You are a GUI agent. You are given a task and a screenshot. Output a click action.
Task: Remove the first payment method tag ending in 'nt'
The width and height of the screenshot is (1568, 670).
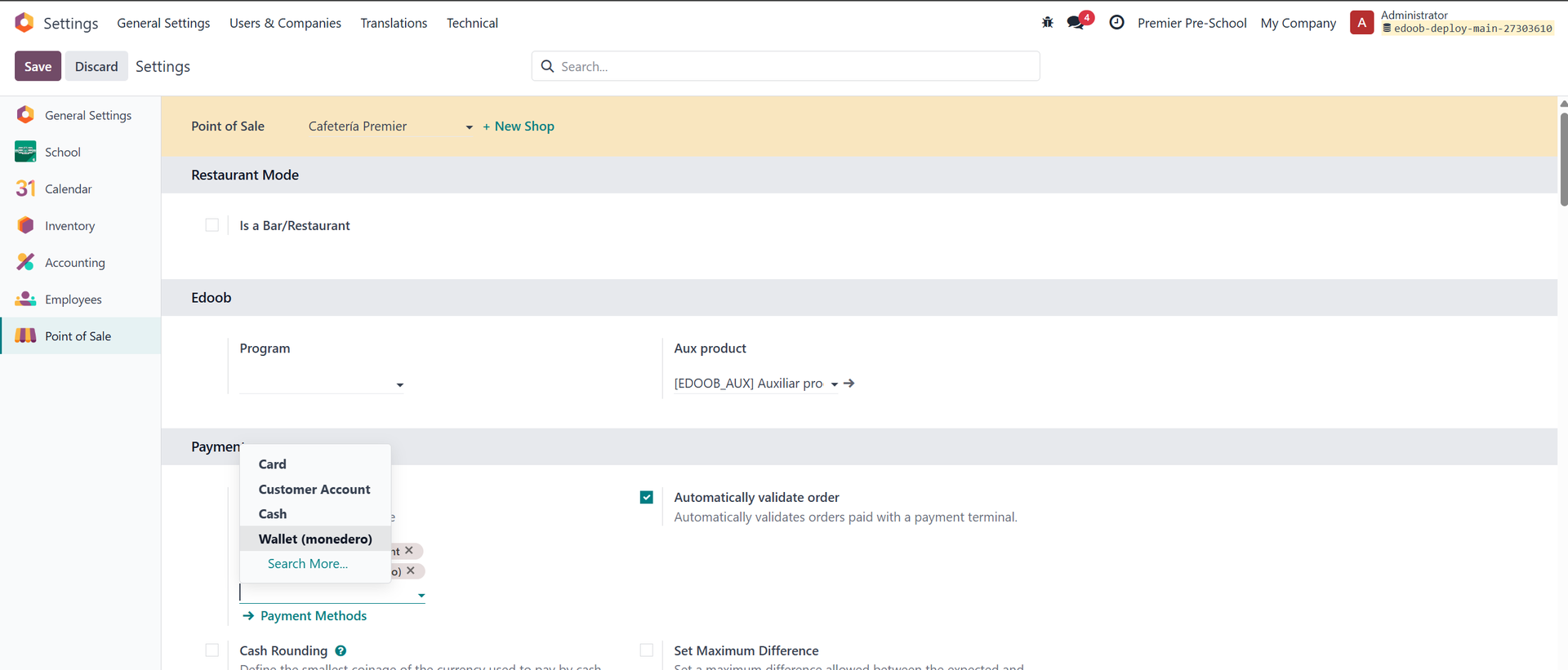click(x=409, y=551)
